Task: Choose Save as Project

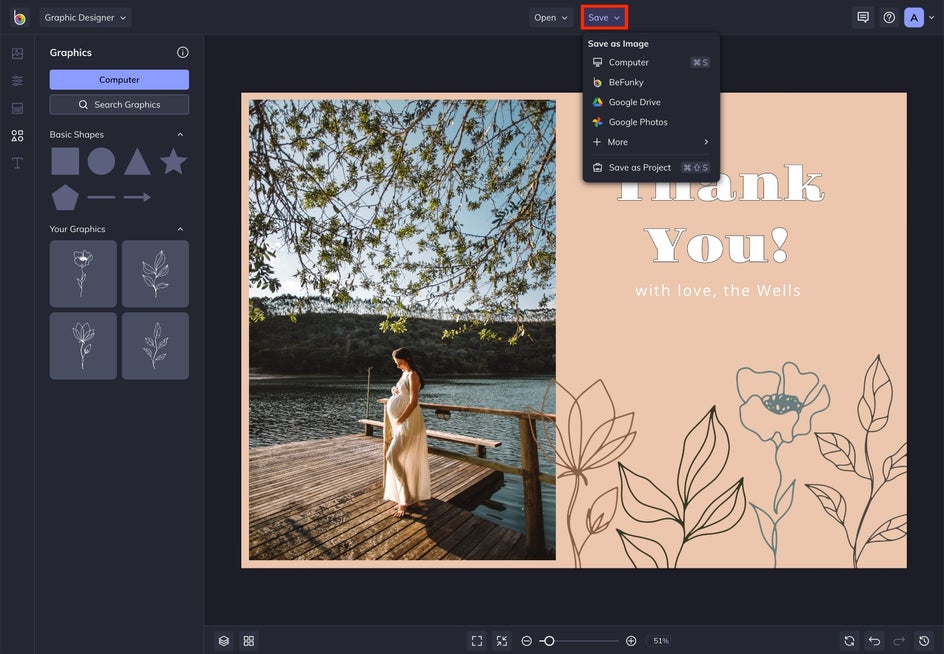Action: [651, 167]
